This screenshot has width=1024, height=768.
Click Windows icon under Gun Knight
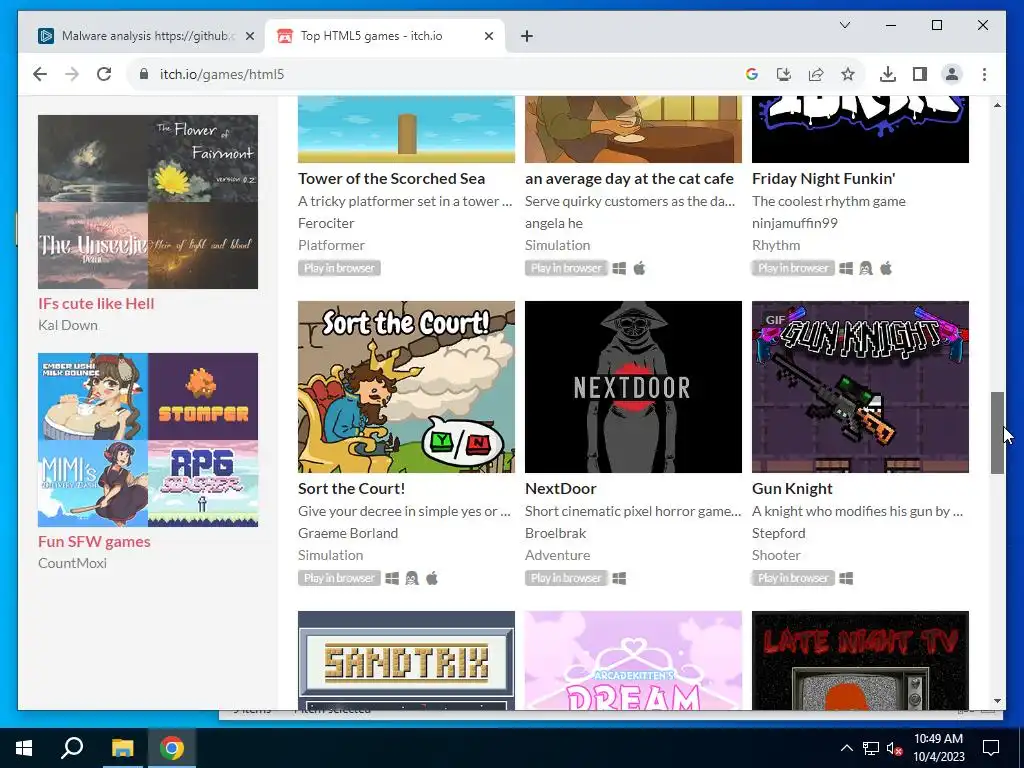coord(846,579)
